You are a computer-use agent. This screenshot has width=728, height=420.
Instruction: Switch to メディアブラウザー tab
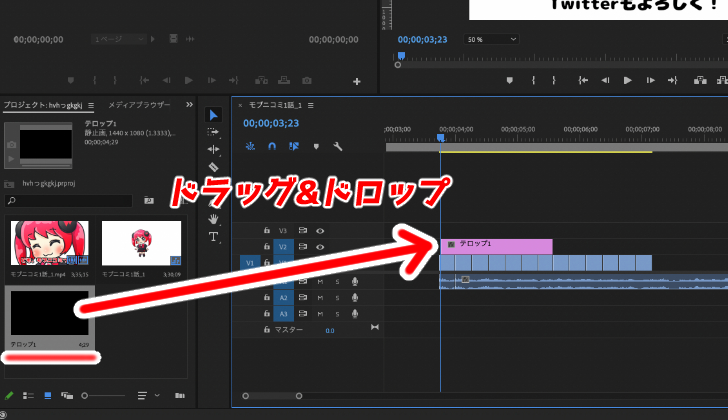click(x=139, y=105)
